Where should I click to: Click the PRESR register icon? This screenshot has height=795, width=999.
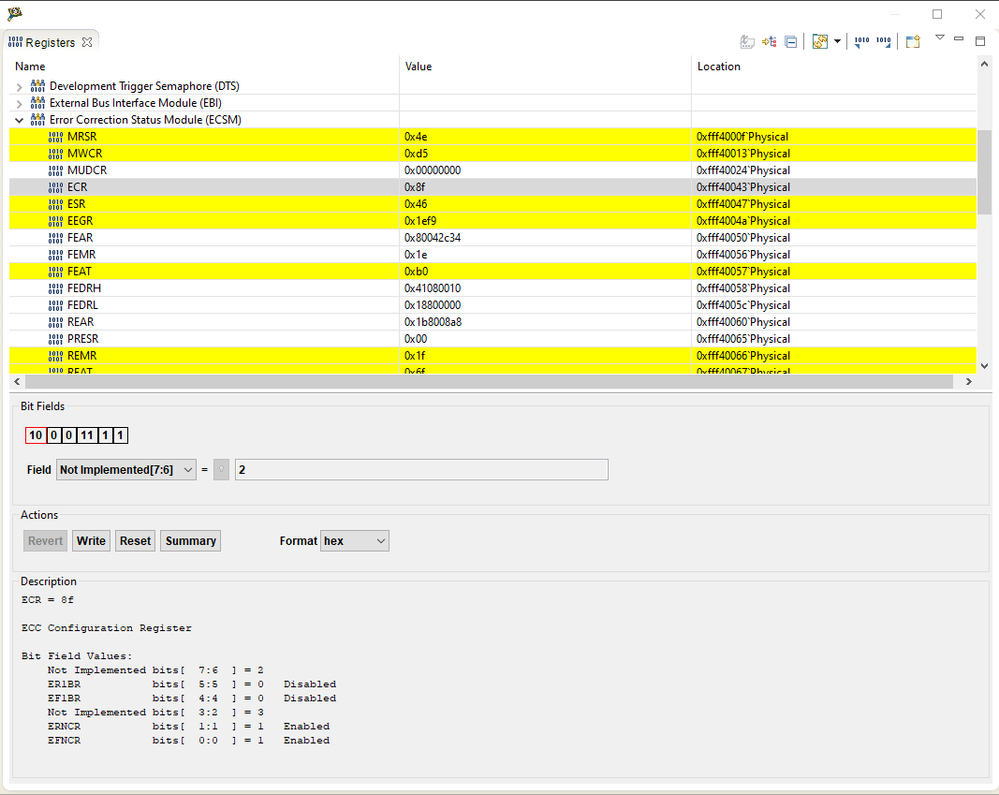pos(55,339)
